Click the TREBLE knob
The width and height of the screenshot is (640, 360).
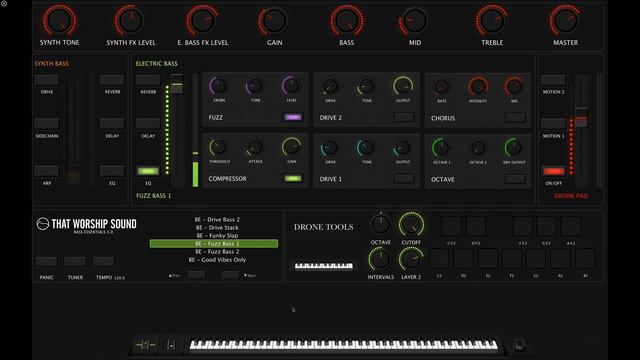click(492, 20)
